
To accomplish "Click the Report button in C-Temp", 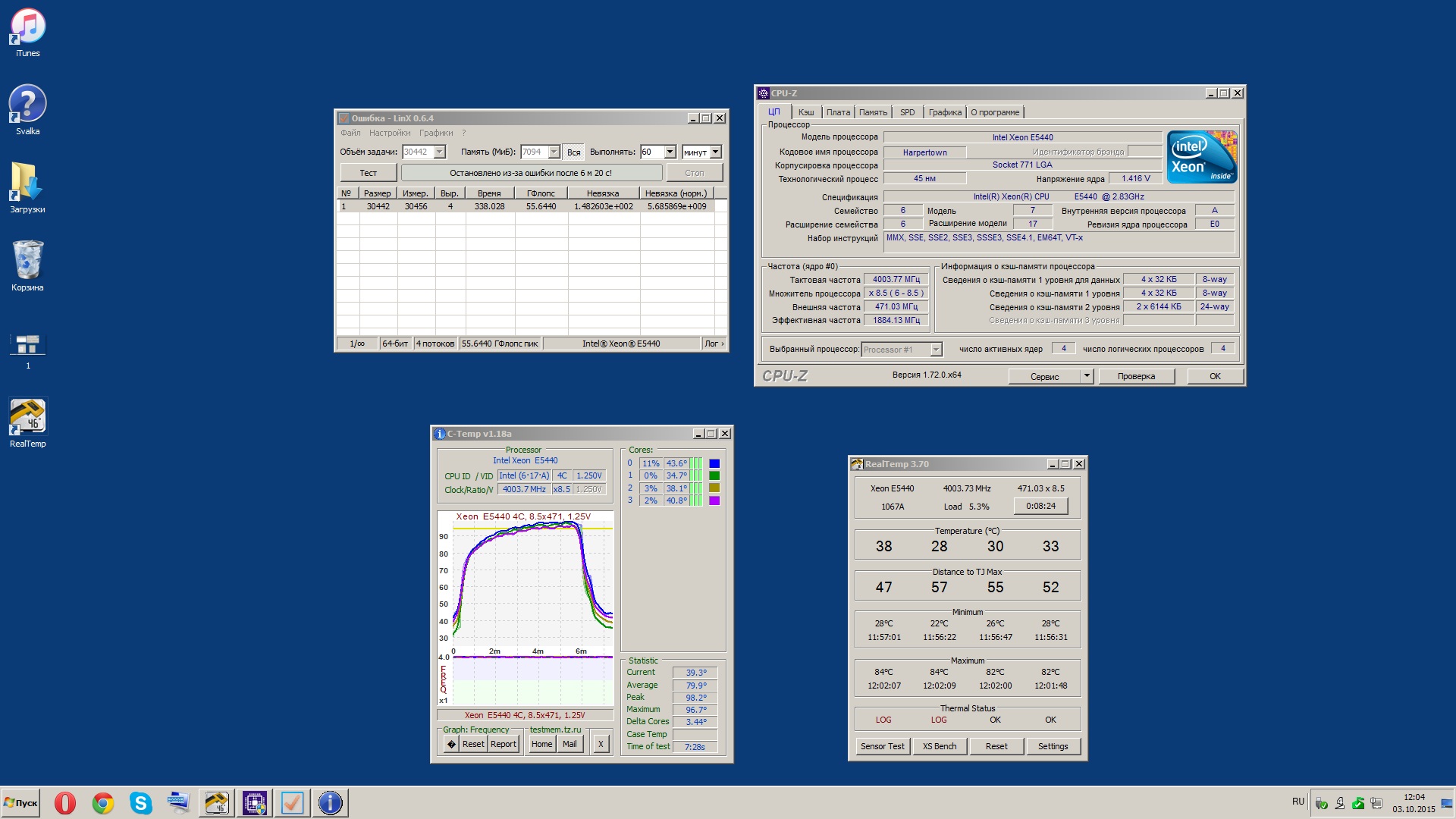I will click(504, 744).
